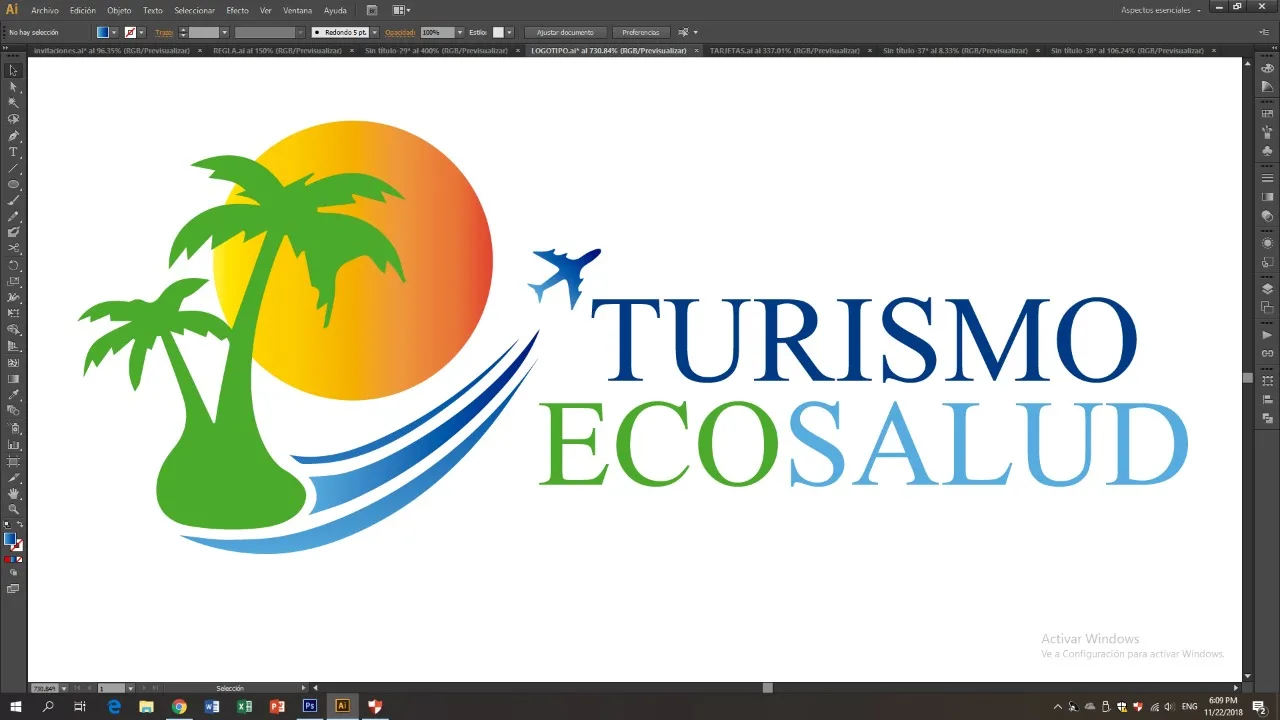This screenshot has height=720, width=1280.
Task: Select the Selection (black arrow) tool
Action: pyautogui.click(x=13, y=70)
